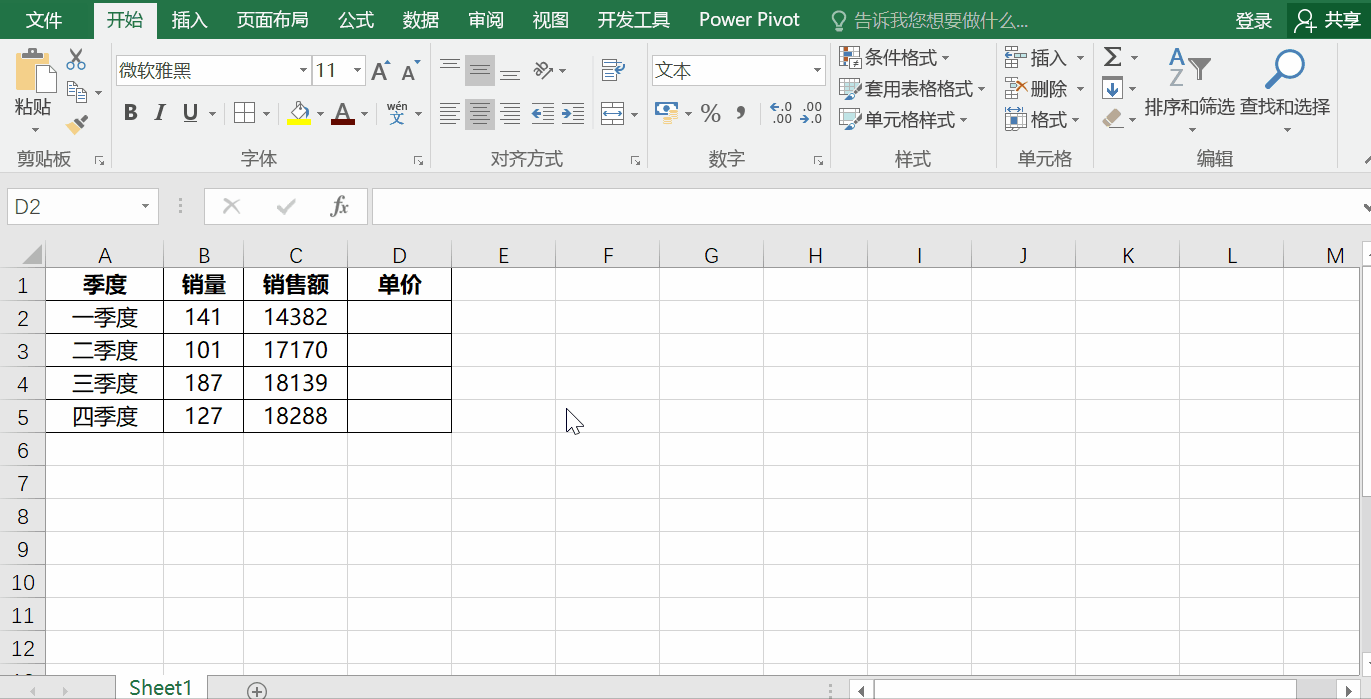Increase decimal places icon
Image resolution: width=1371 pixels, height=699 pixels.
[x=781, y=113]
